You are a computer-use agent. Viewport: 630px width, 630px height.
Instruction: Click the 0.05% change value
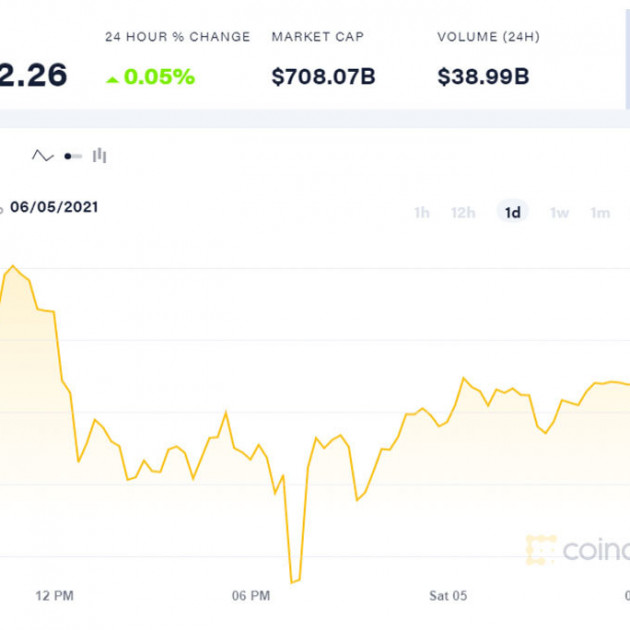158,76
